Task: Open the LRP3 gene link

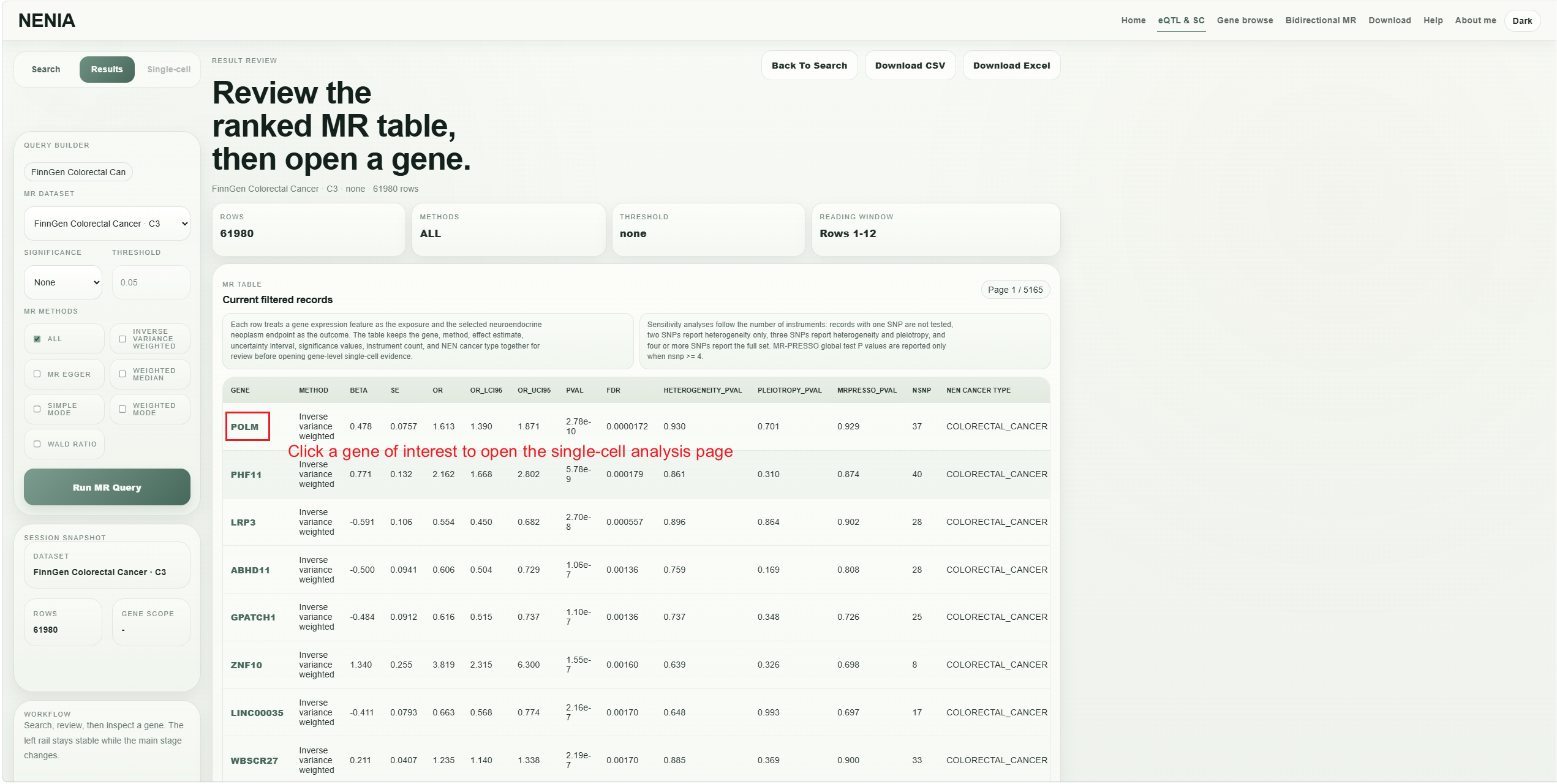Action: (243, 522)
